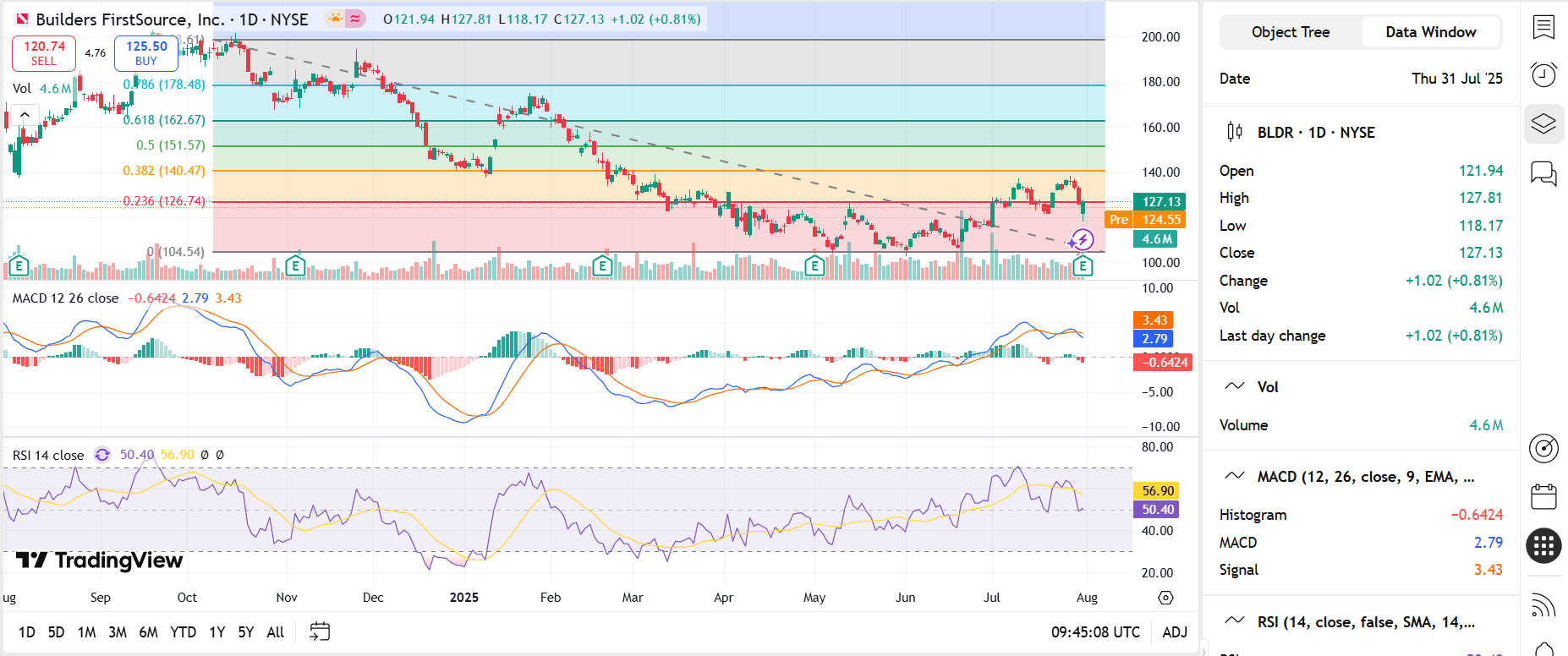Image resolution: width=1568 pixels, height=656 pixels.
Task: Open chart settings gear on time axis
Action: [x=1165, y=598]
